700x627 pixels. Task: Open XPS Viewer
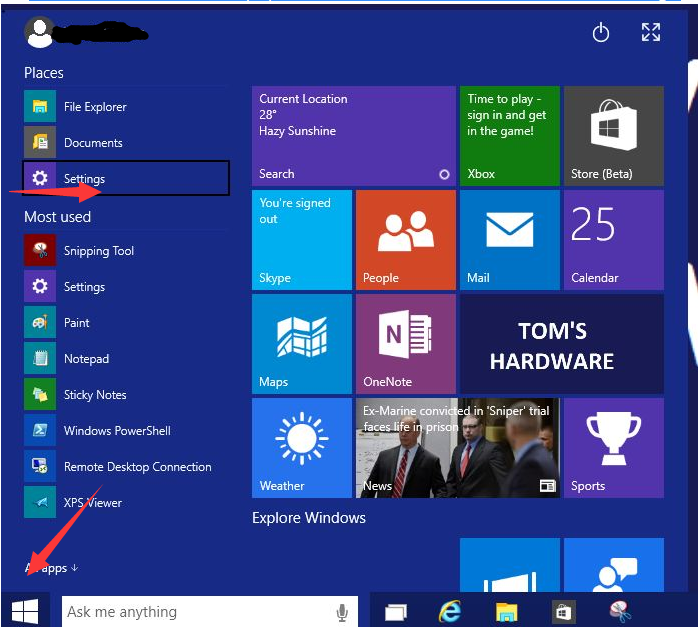[126, 502]
